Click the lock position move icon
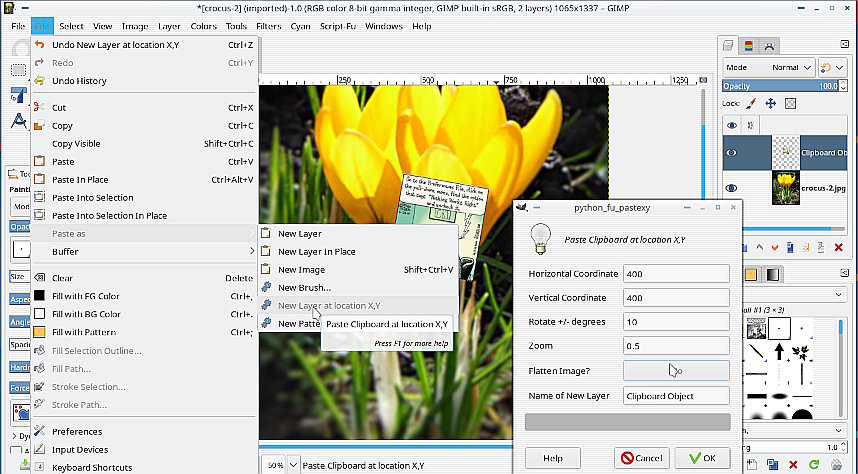Image resolution: width=858 pixels, height=474 pixels. [770, 103]
